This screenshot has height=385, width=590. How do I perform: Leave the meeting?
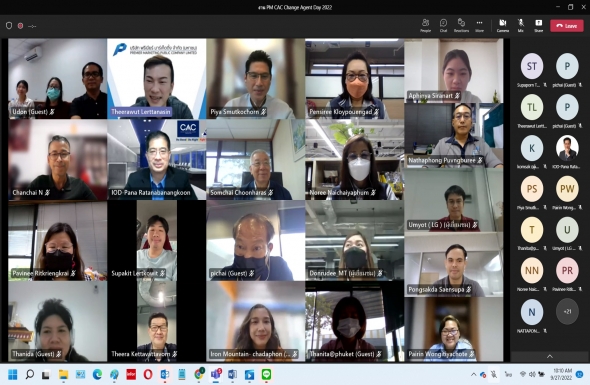click(567, 26)
